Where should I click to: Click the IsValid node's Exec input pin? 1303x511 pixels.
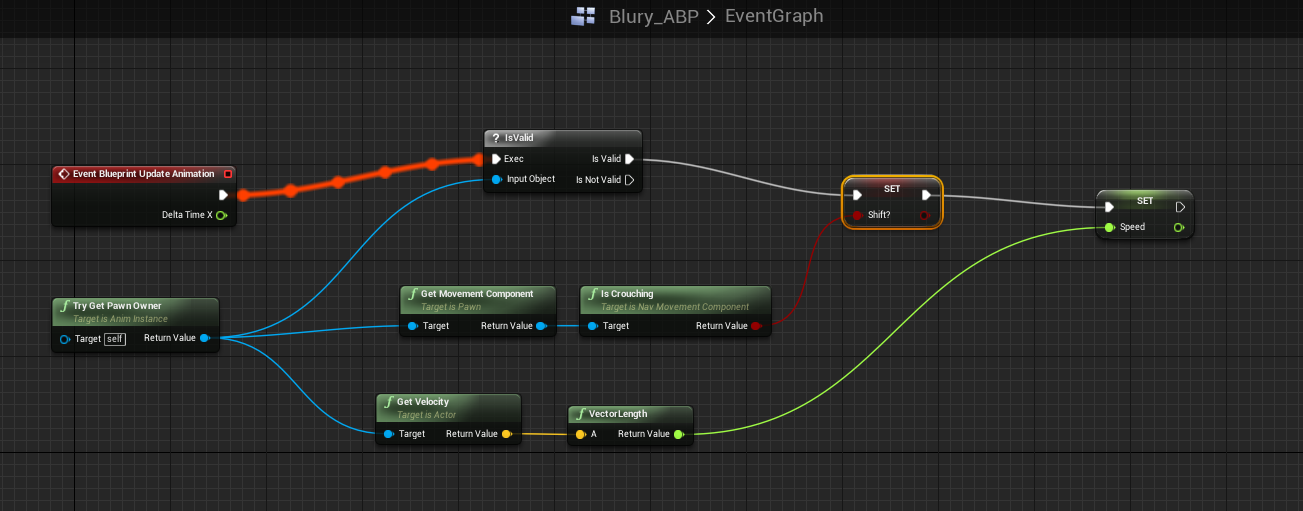click(x=496, y=159)
